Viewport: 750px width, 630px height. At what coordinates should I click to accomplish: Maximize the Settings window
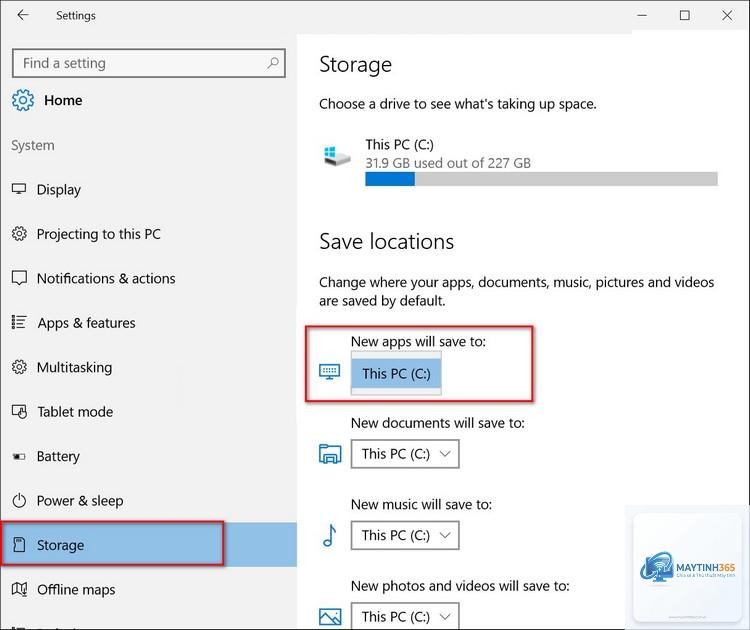684,15
